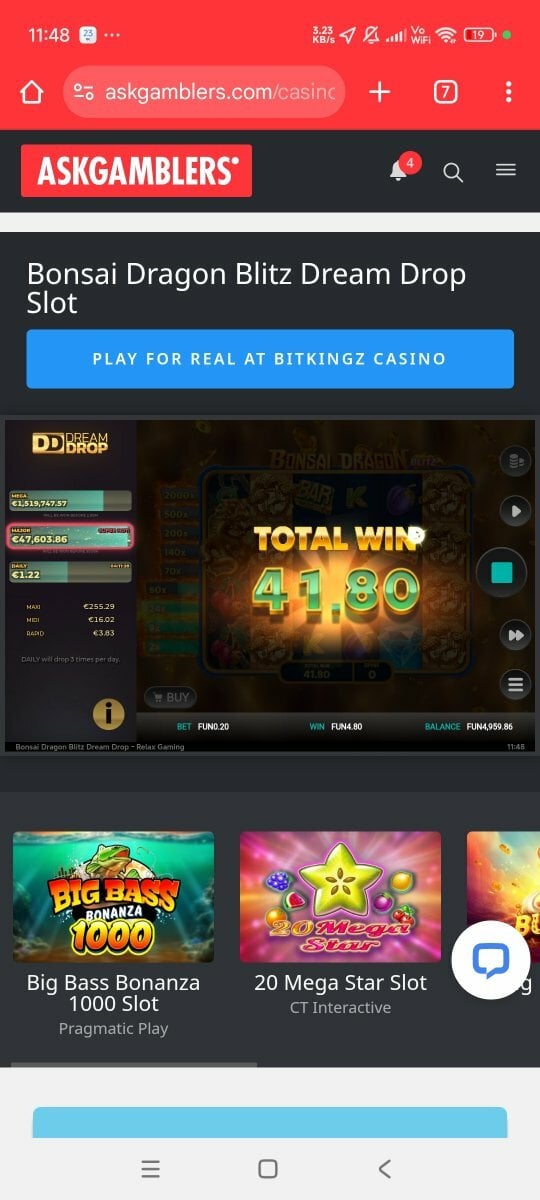
Task: Open a new tab with plus icon
Action: tap(379, 92)
